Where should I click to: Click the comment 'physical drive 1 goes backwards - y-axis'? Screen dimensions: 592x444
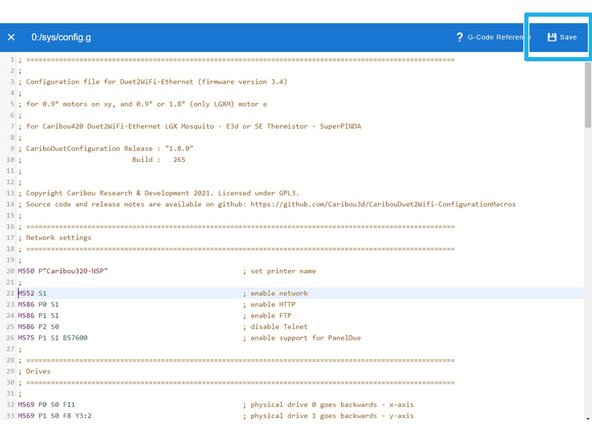pyautogui.click(x=332, y=416)
